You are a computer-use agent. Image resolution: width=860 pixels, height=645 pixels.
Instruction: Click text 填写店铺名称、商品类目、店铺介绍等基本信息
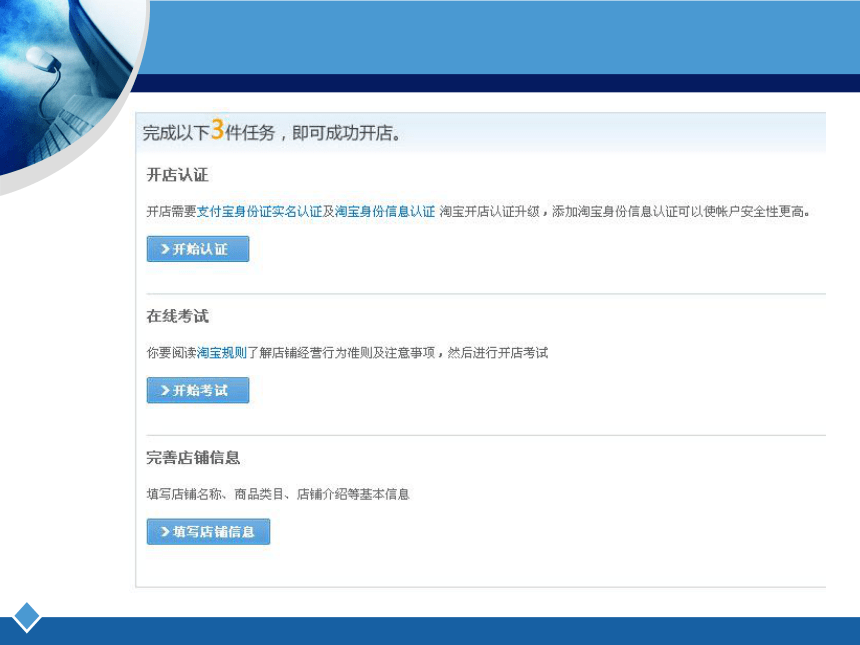(x=278, y=494)
